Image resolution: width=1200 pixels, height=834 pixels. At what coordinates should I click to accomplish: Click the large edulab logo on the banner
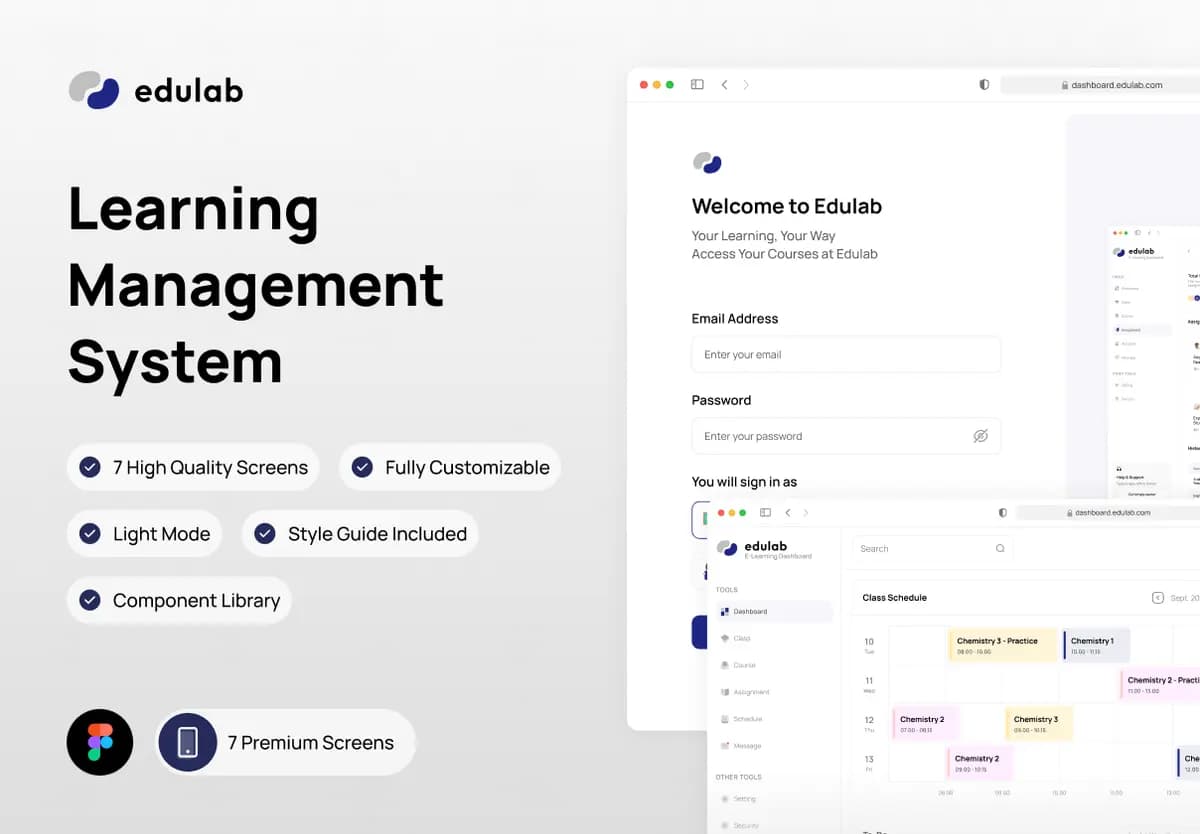coord(156,91)
